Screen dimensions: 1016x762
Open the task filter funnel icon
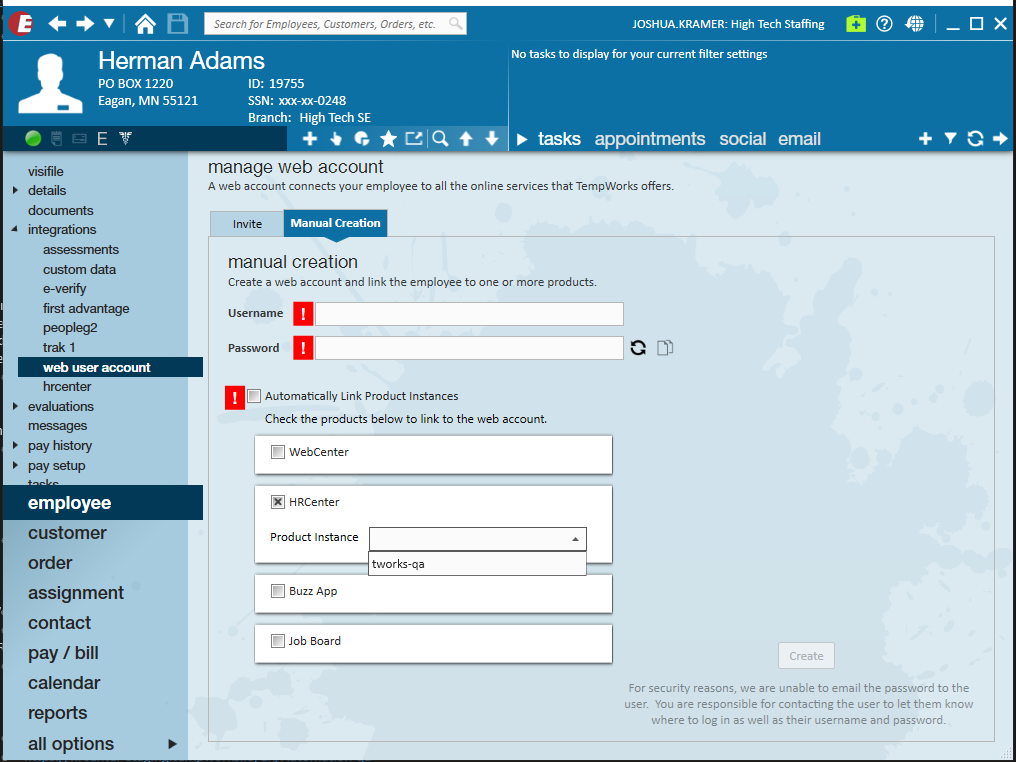[950, 138]
